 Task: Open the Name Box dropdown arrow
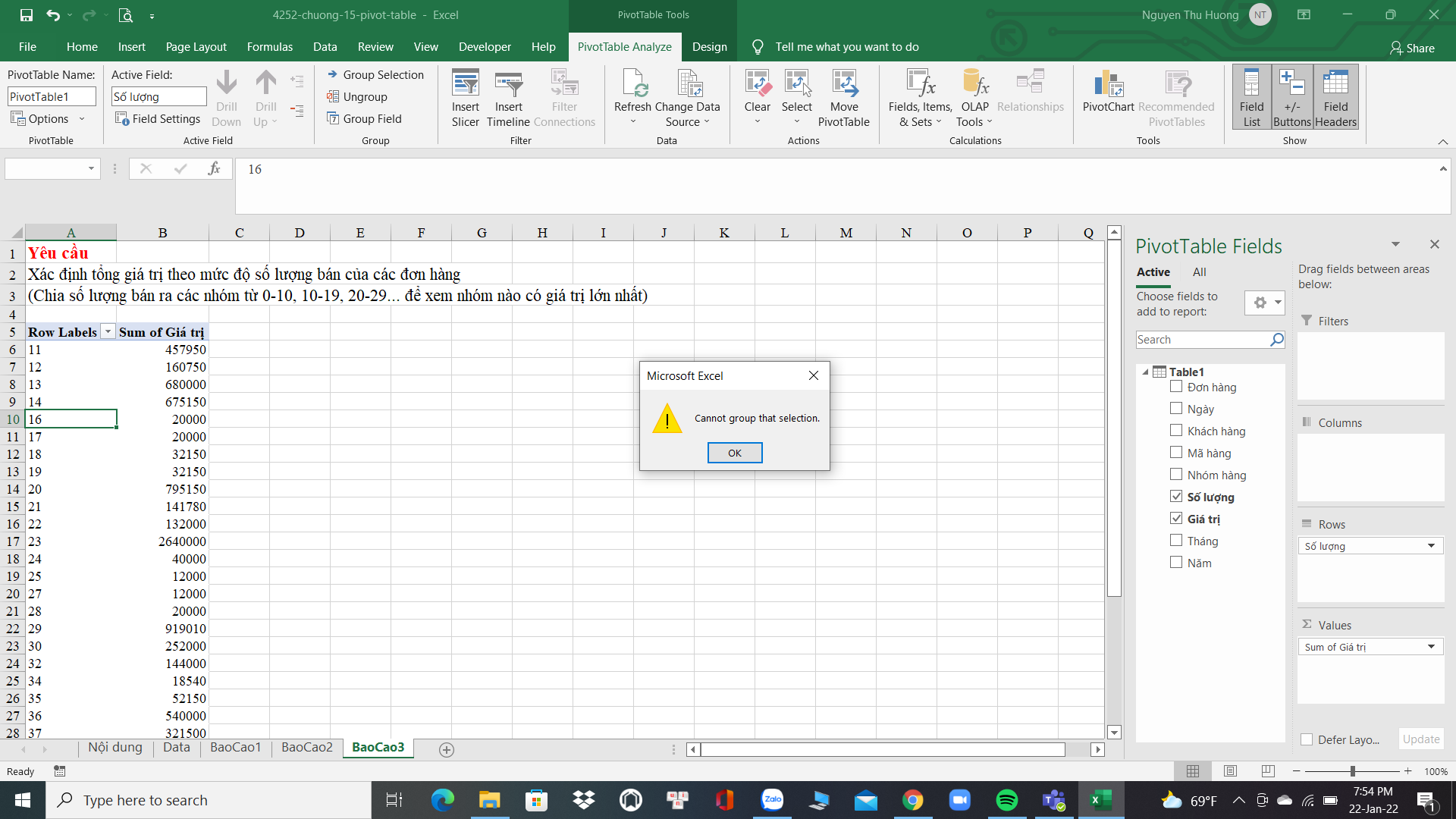pyautogui.click(x=91, y=168)
